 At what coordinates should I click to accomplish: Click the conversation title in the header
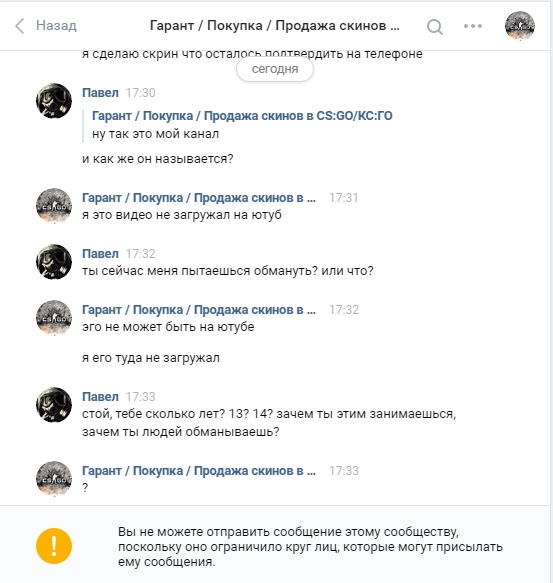coord(274,26)
